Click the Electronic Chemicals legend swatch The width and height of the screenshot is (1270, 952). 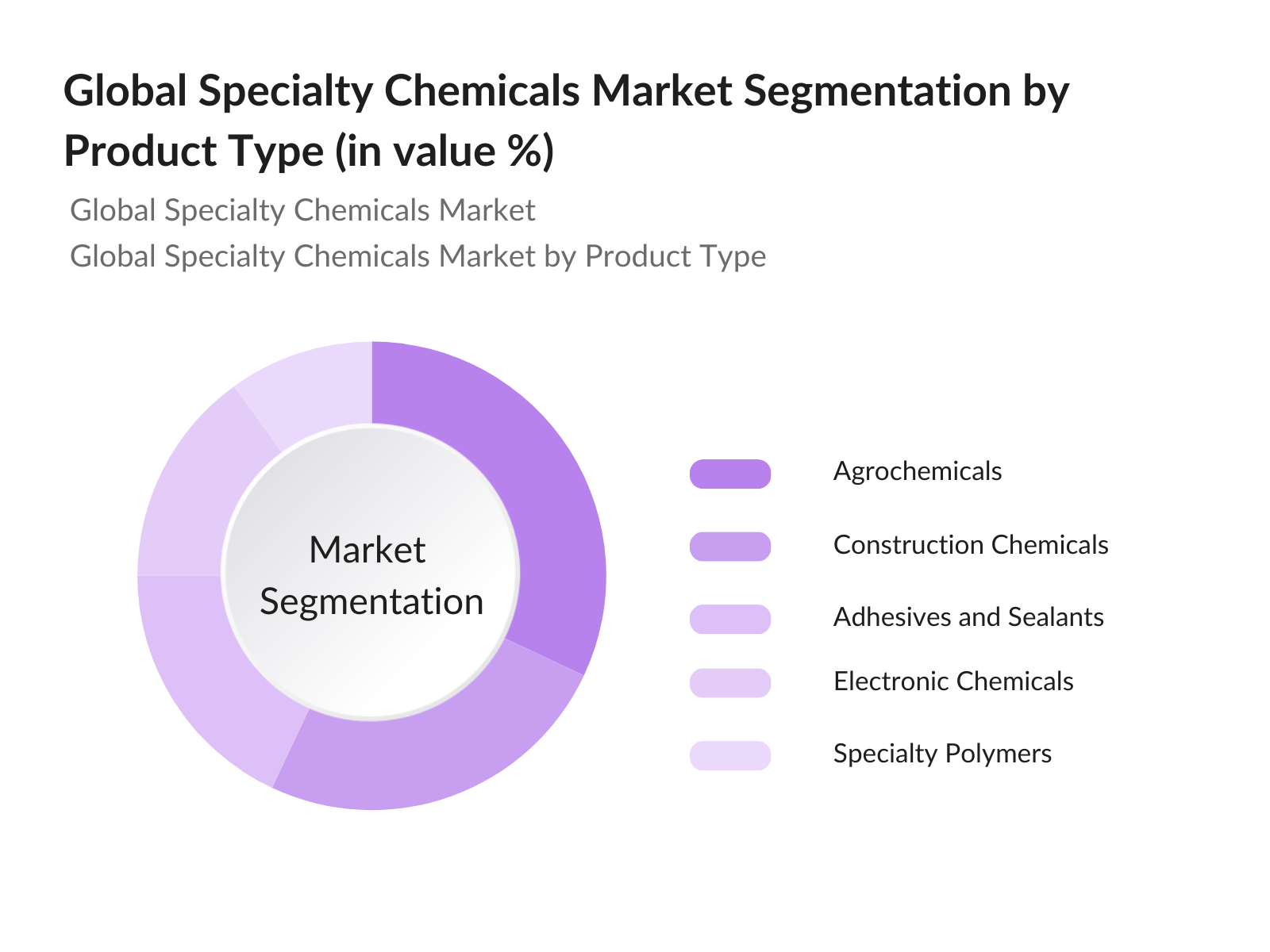pyautogui.click(x=730, y=683)
